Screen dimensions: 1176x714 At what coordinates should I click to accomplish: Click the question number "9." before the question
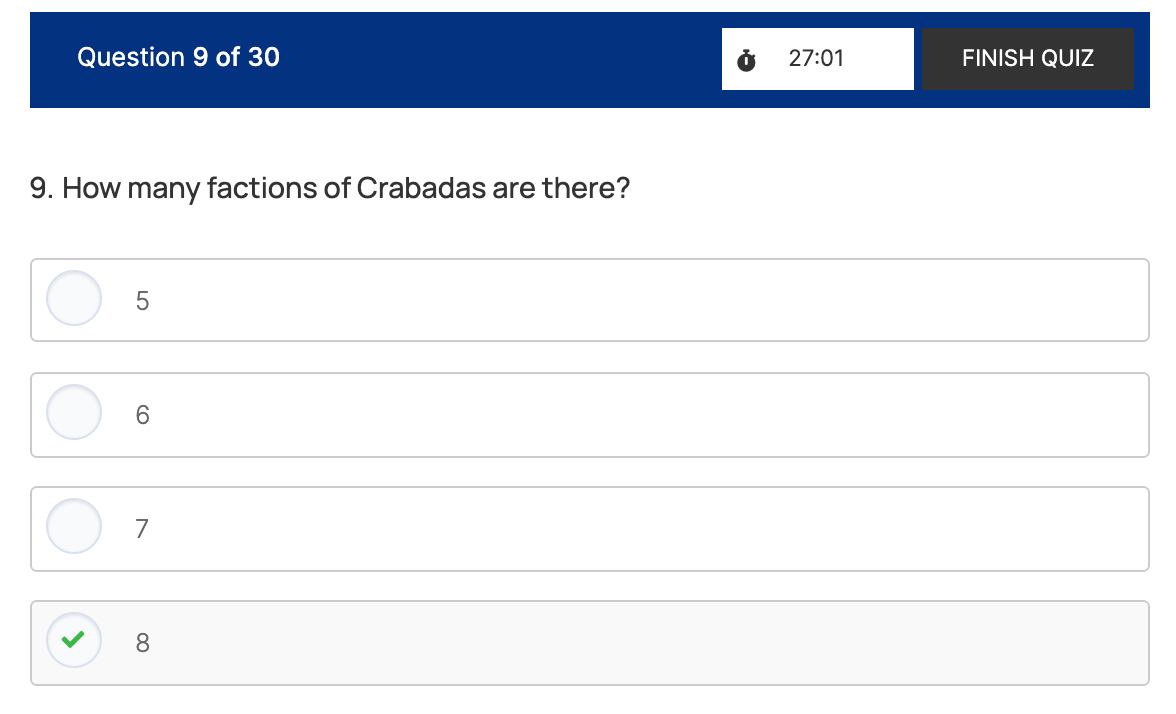42,188
